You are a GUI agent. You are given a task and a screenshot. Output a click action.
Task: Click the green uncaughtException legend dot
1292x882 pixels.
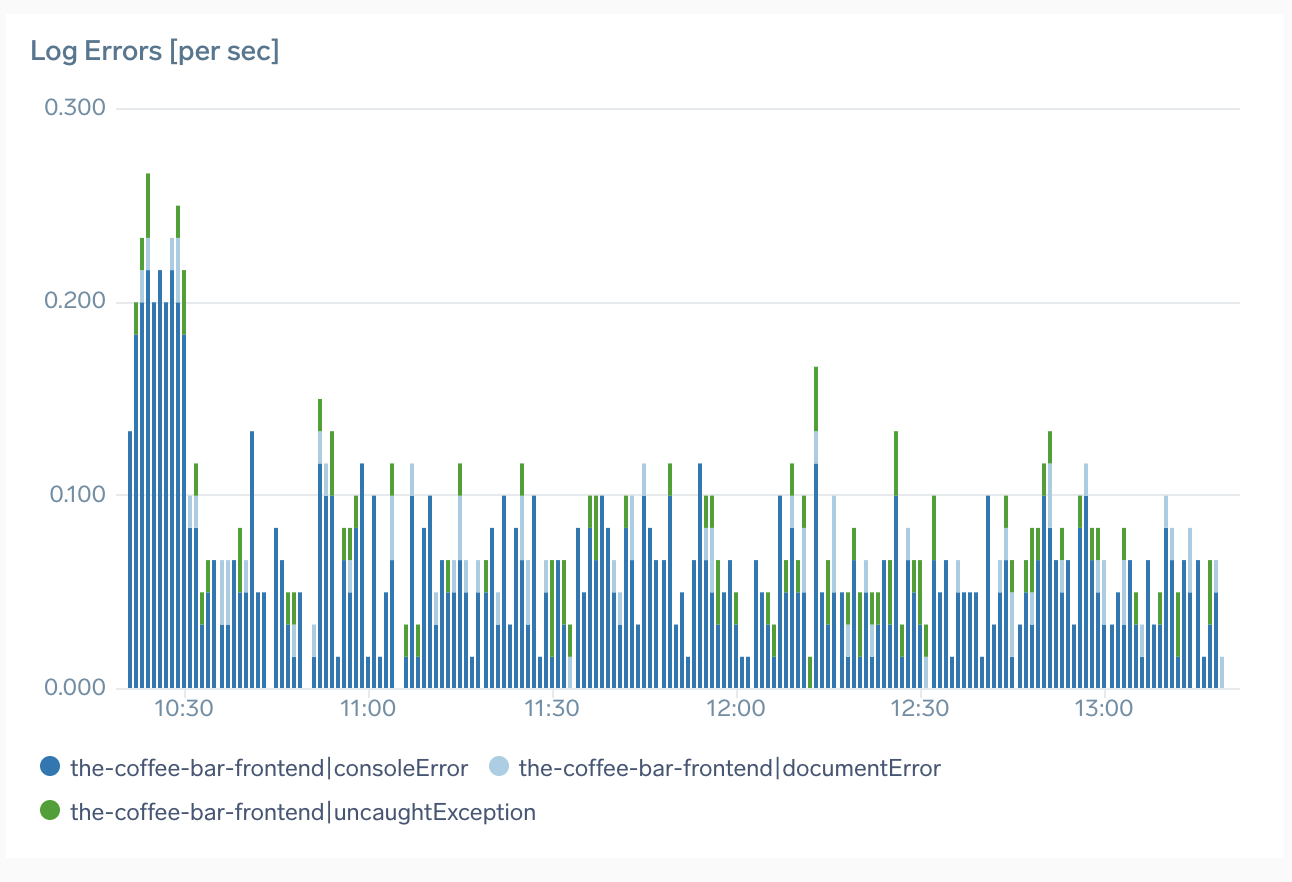pos(50,812)
